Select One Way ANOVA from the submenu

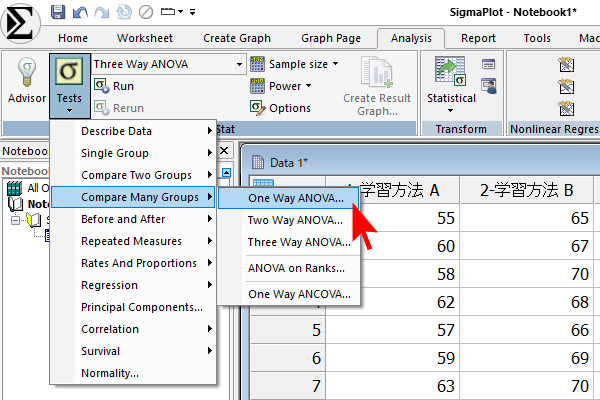coord(295,198)
